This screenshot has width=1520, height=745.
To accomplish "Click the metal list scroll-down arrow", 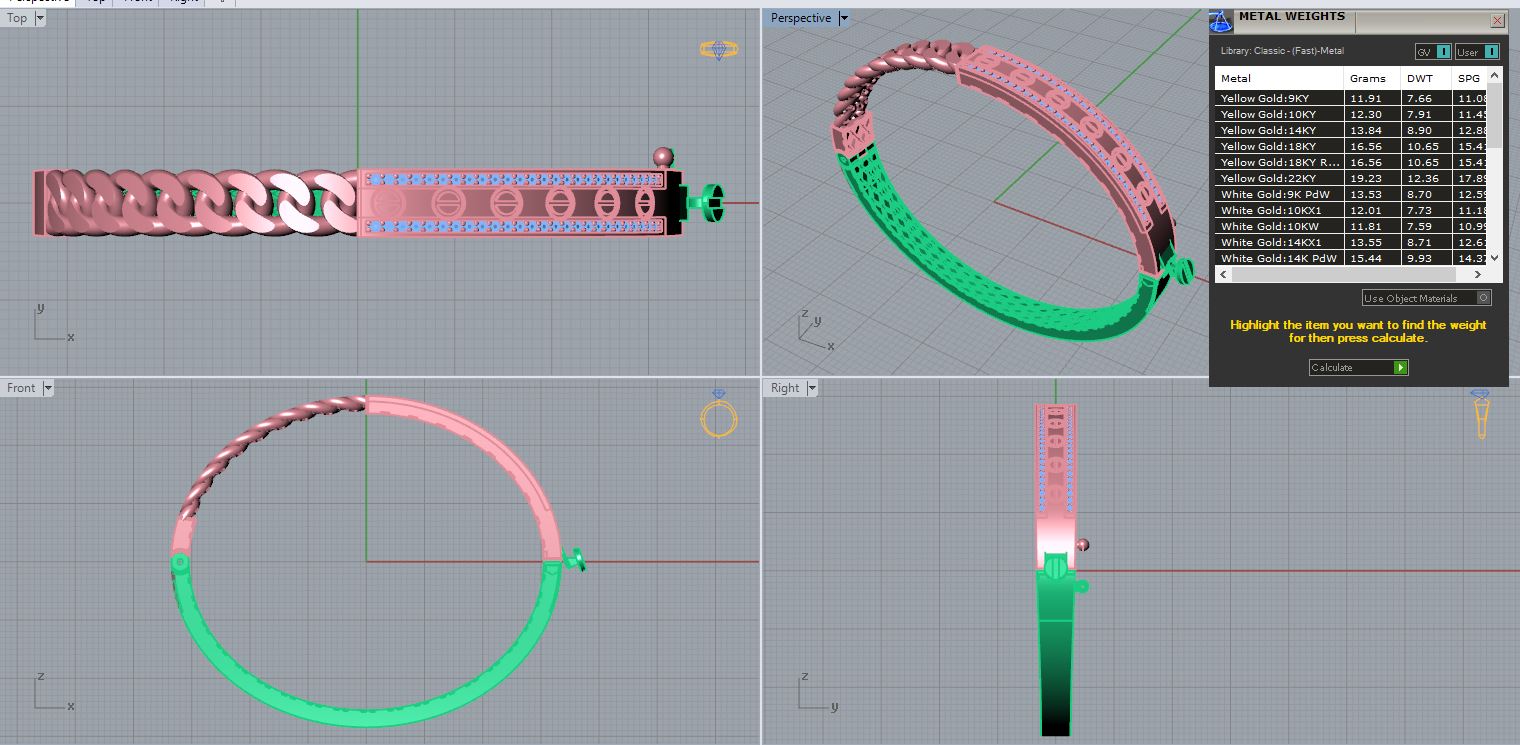I will [x=1495, y=258].
